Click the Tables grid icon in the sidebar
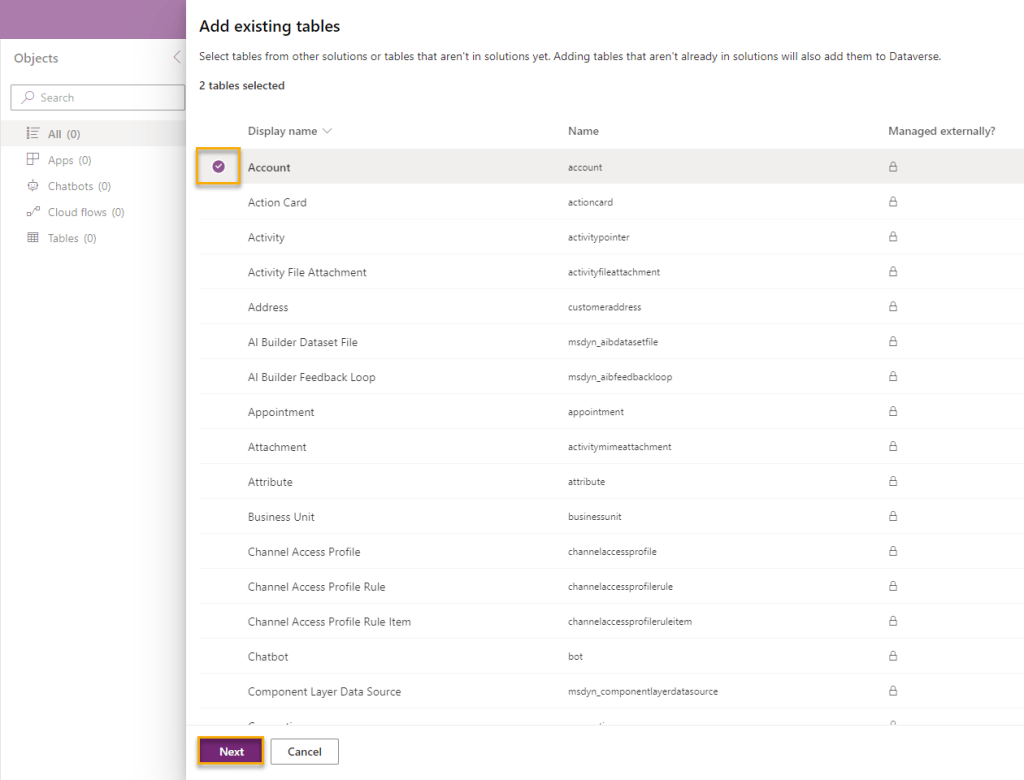 [34, 237]
